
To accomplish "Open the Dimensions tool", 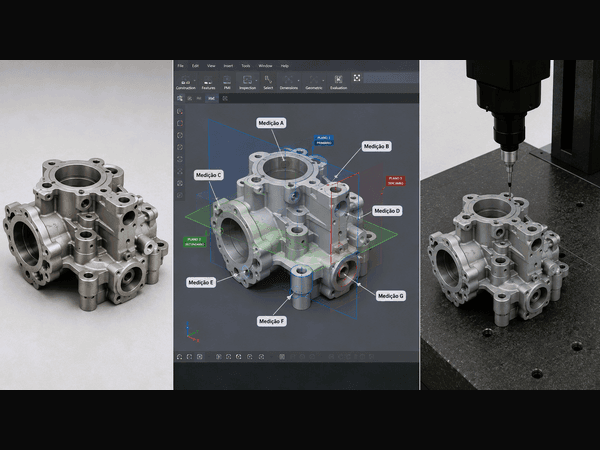I will tap(289, 82).
